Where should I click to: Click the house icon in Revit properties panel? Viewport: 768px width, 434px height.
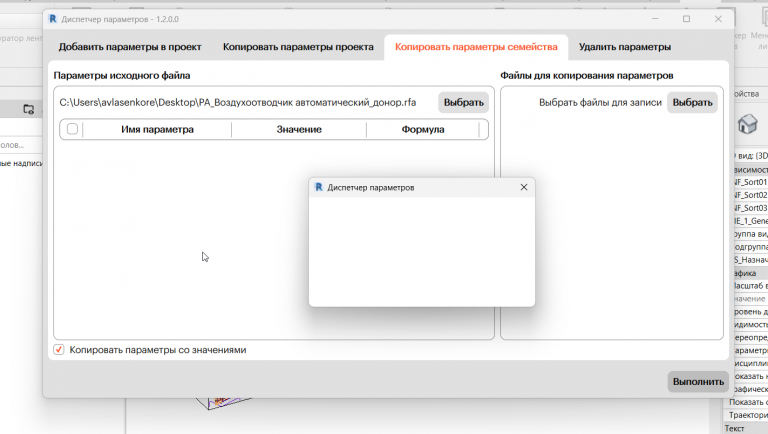pos(747,124)
